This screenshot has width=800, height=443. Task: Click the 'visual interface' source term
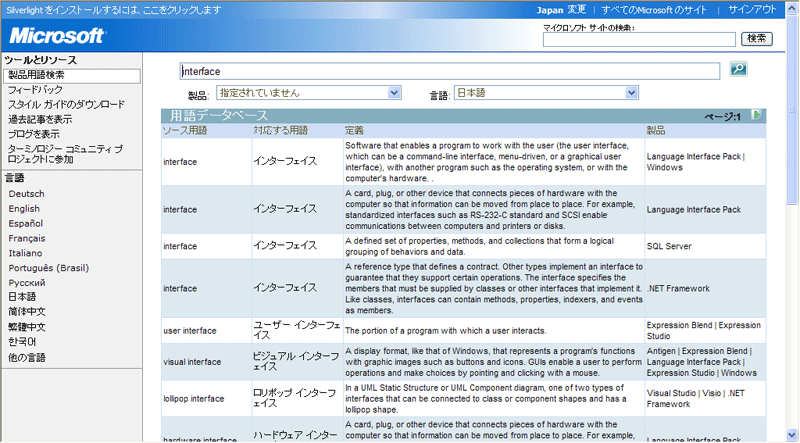[192, 362]
